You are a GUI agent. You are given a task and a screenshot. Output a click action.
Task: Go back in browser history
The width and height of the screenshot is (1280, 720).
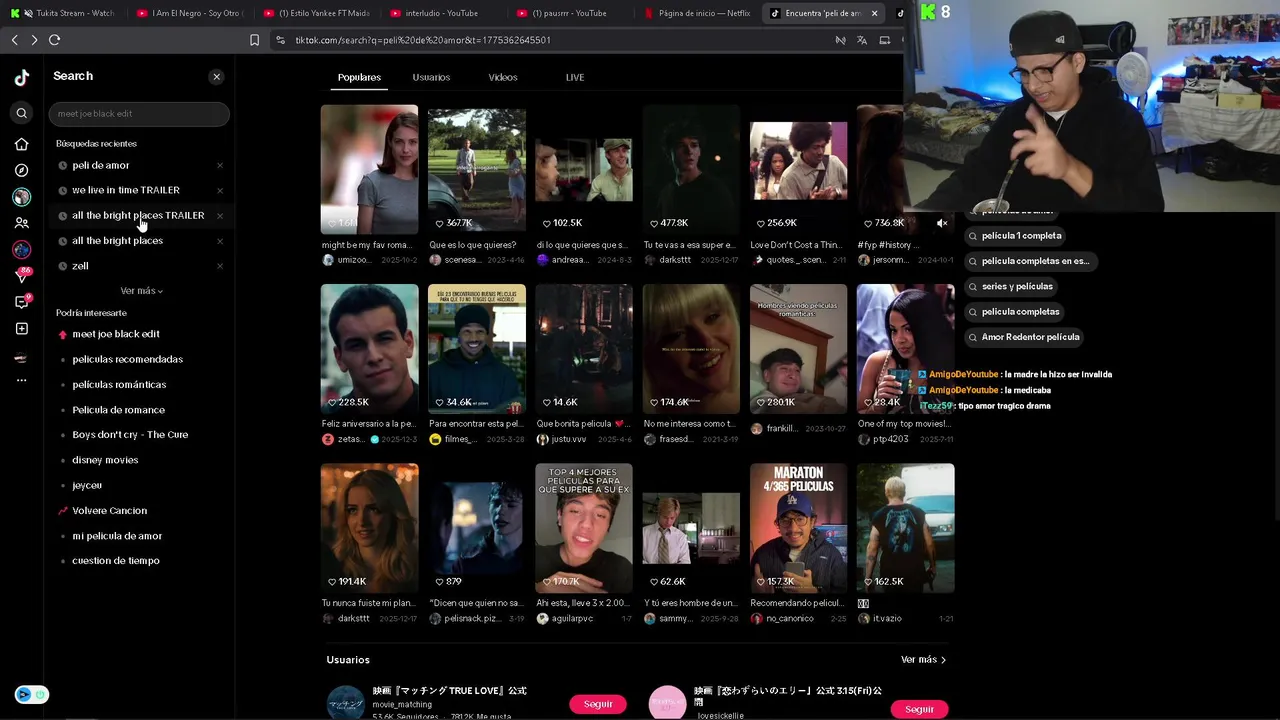(x=14, y=40)
